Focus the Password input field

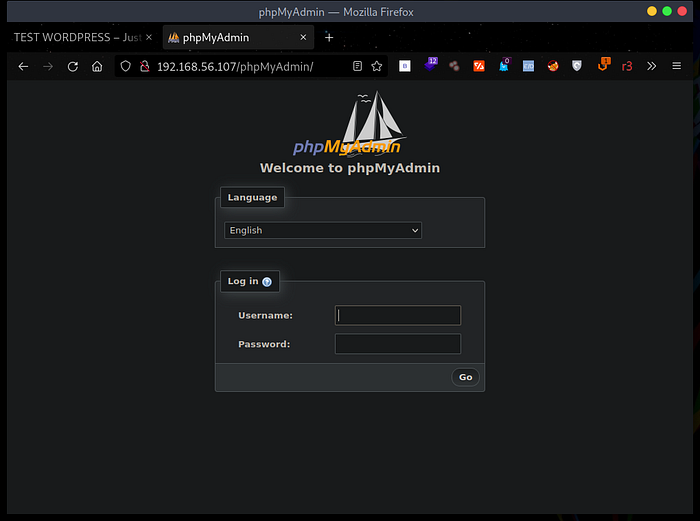[398, 344]
